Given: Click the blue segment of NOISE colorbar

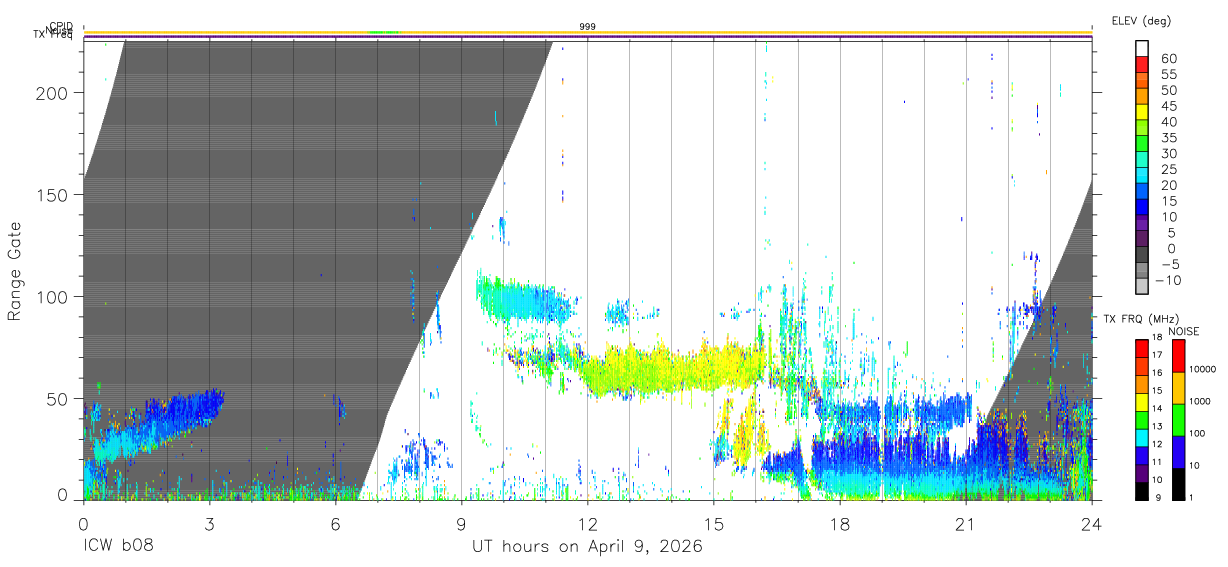Looking at the screenshot, I should pyautogui.click(x=1178, y=451).
